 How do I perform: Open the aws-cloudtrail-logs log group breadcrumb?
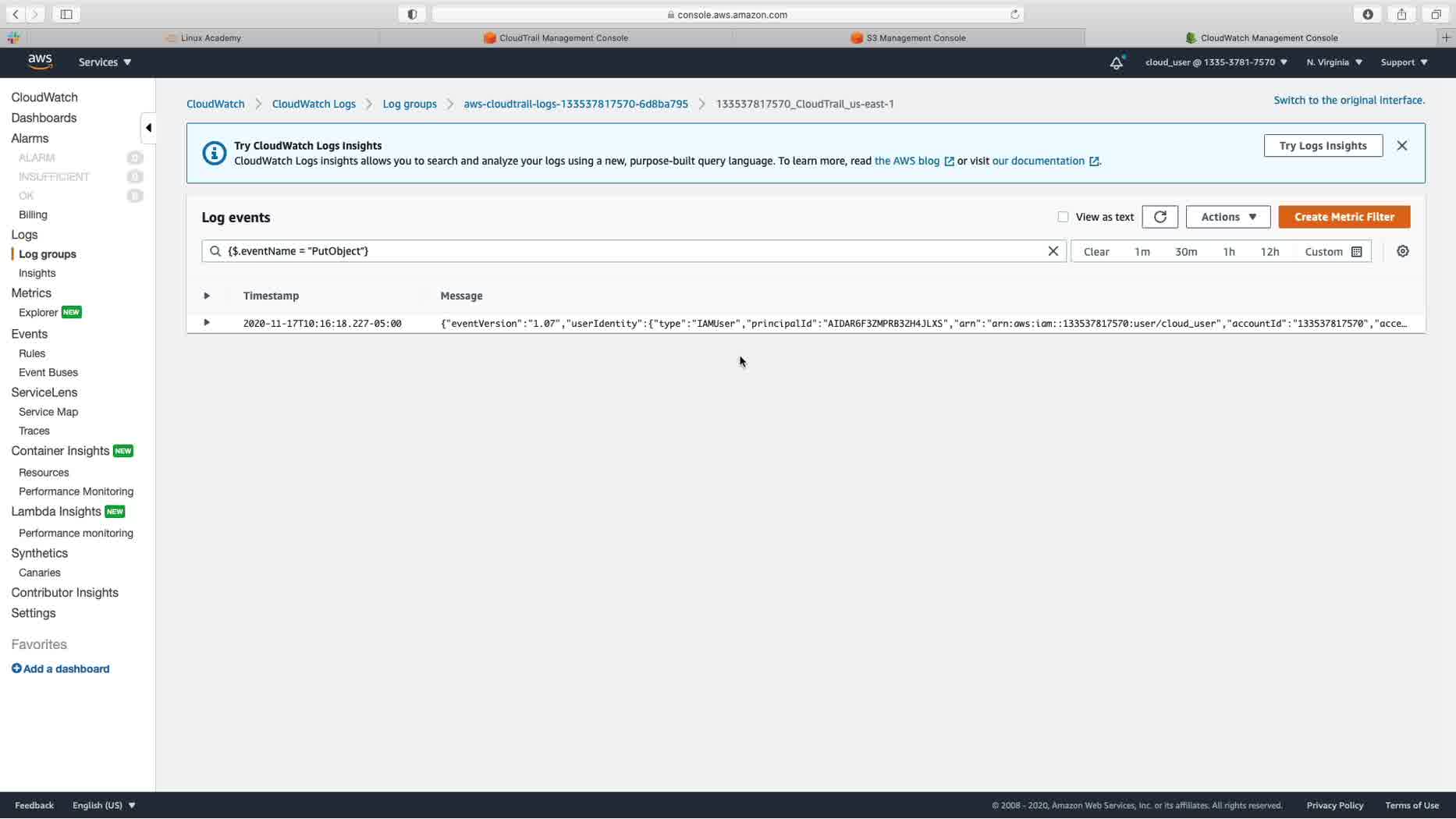[576, 104]
